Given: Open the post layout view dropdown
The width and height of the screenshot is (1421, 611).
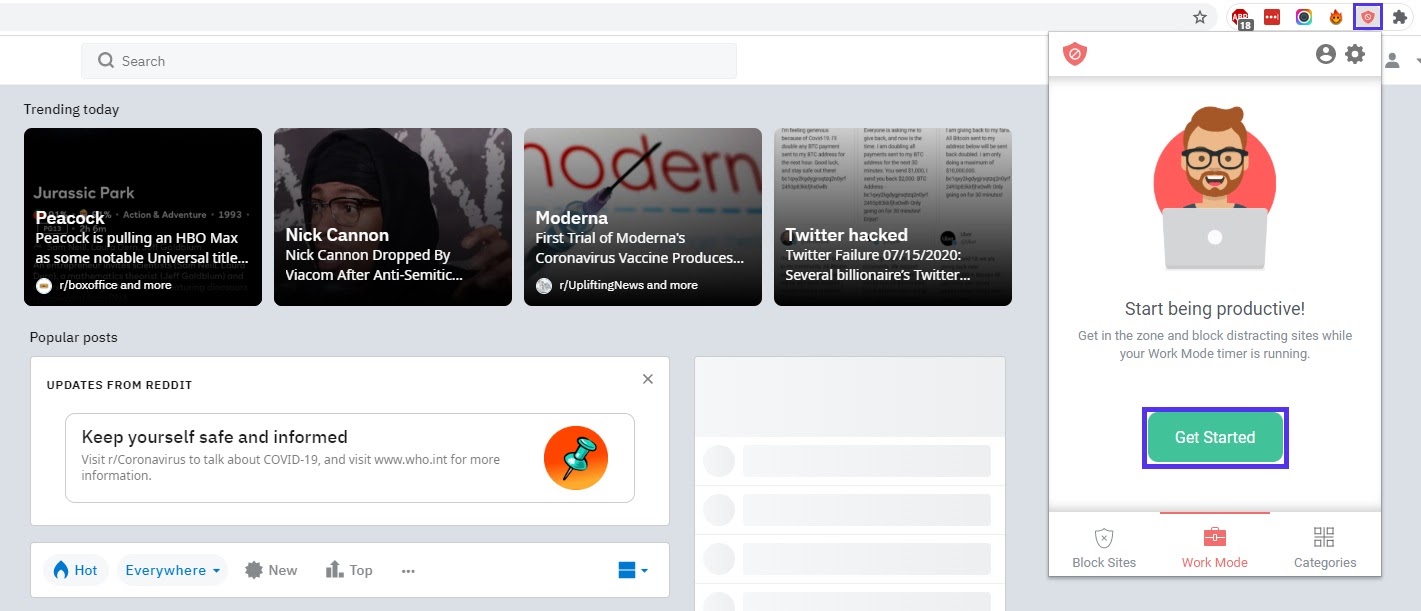Looking at the screenshot, I should coord(630,569).
